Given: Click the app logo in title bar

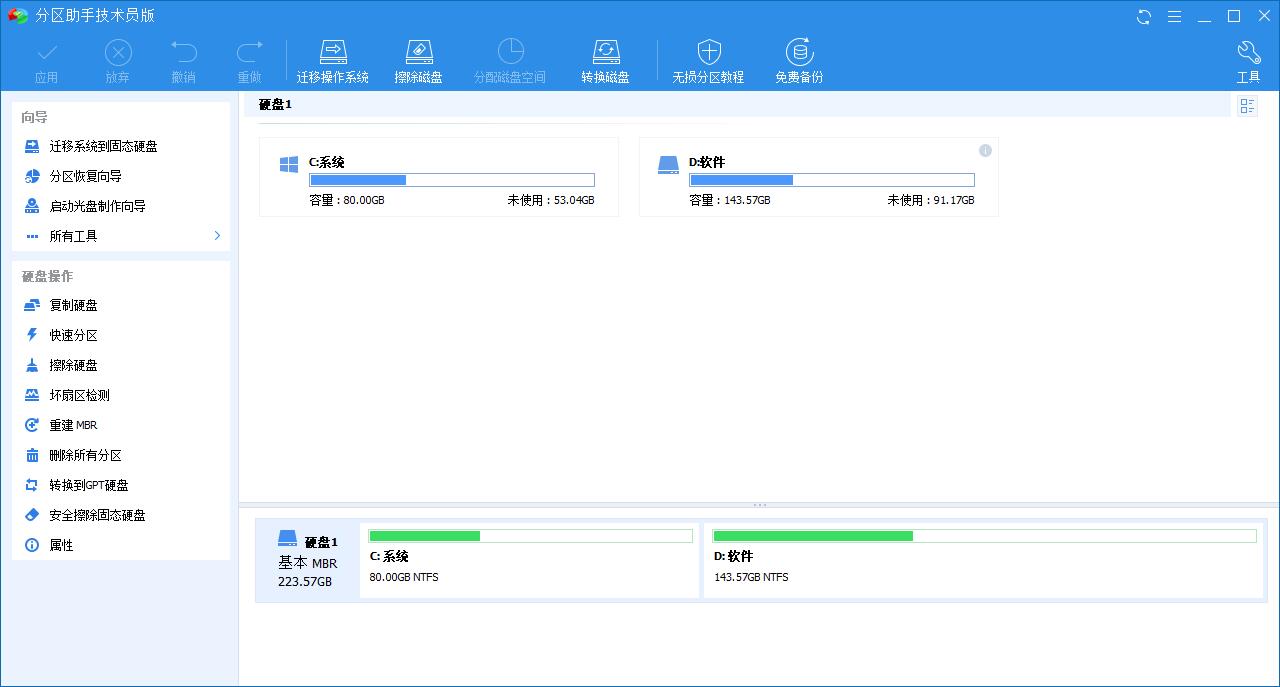Looking at the screenshot, I should click(x=17, y=16).
